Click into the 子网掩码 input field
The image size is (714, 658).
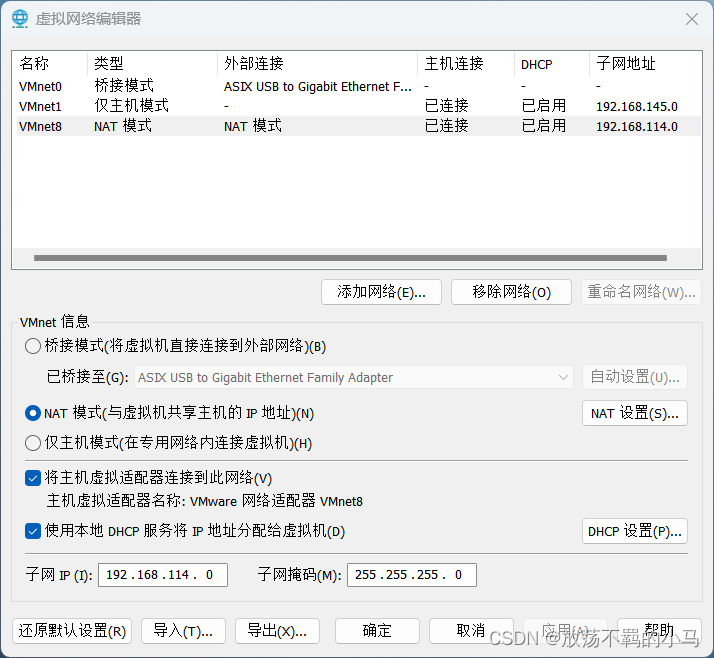pyautogui.click(x=412, y=575)
